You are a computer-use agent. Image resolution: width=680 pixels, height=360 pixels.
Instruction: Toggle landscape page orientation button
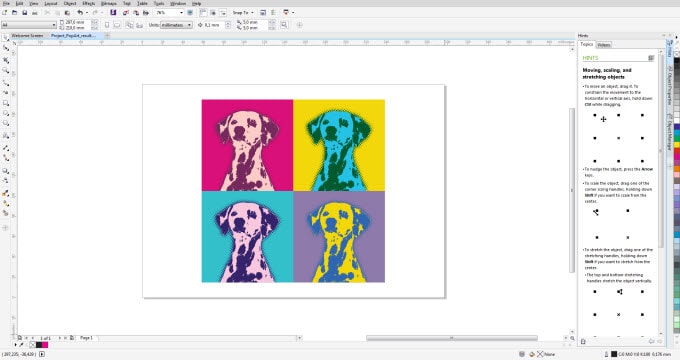[x=117, y=25]
